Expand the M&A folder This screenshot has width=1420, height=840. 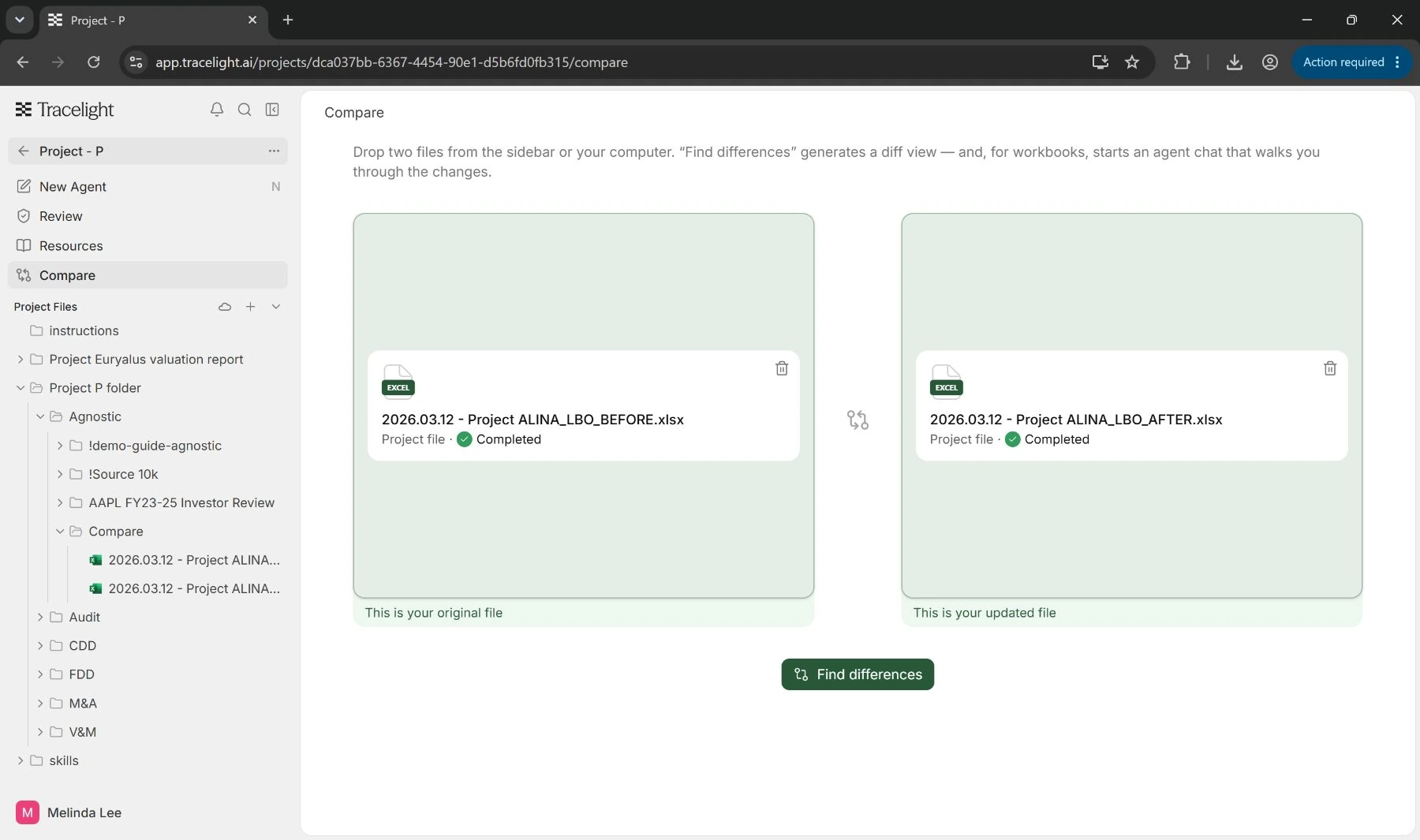click(x=40, y=703)
